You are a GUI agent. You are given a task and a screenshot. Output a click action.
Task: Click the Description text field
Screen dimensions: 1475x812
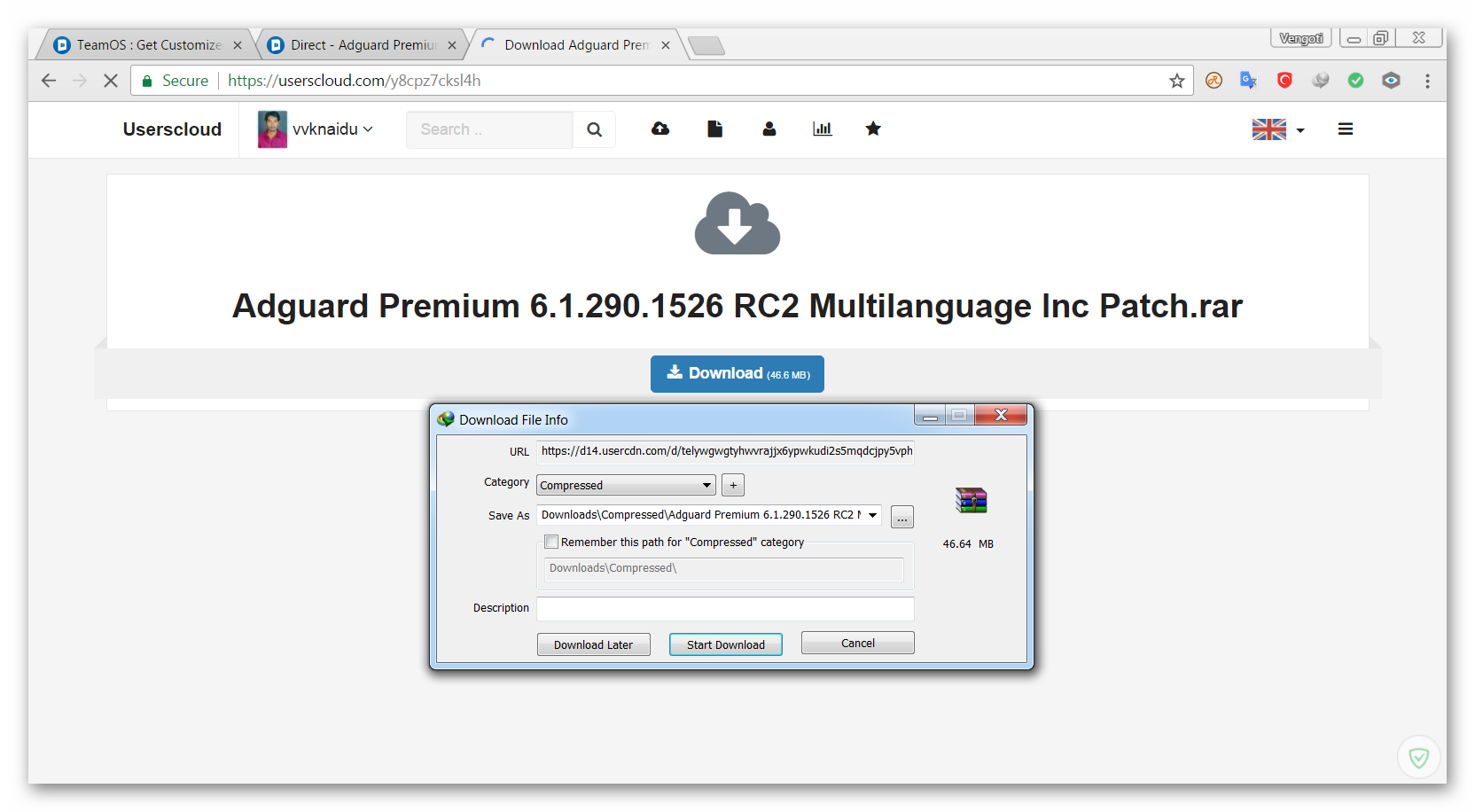tap(725, 609)
